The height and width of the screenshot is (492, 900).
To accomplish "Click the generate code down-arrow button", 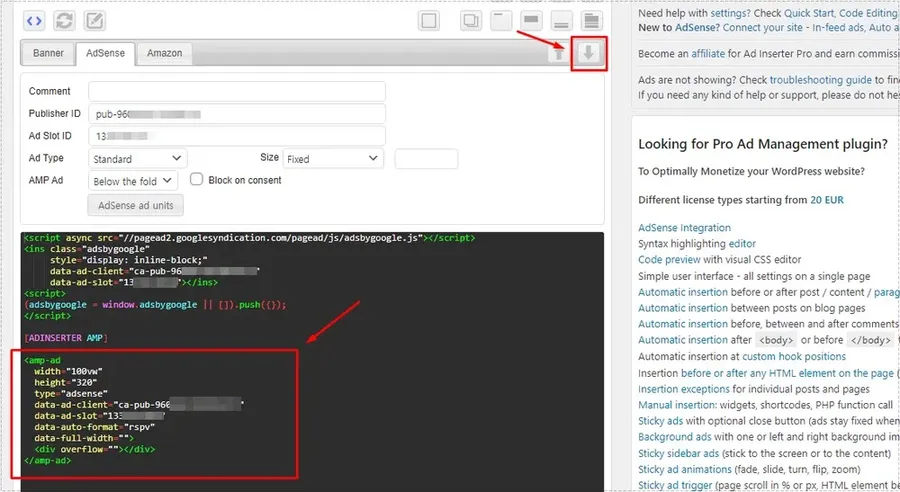I will tap(588, 53).
